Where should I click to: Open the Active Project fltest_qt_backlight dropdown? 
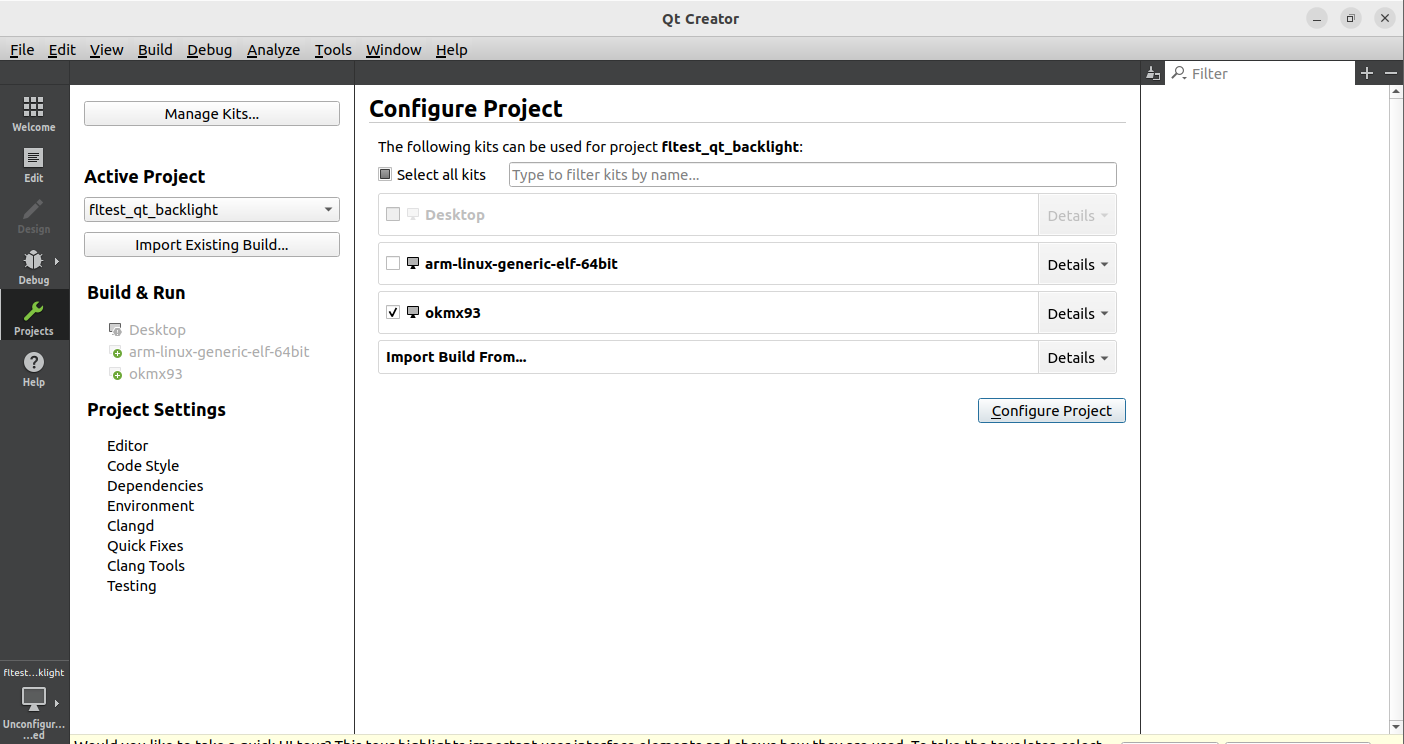211,210
